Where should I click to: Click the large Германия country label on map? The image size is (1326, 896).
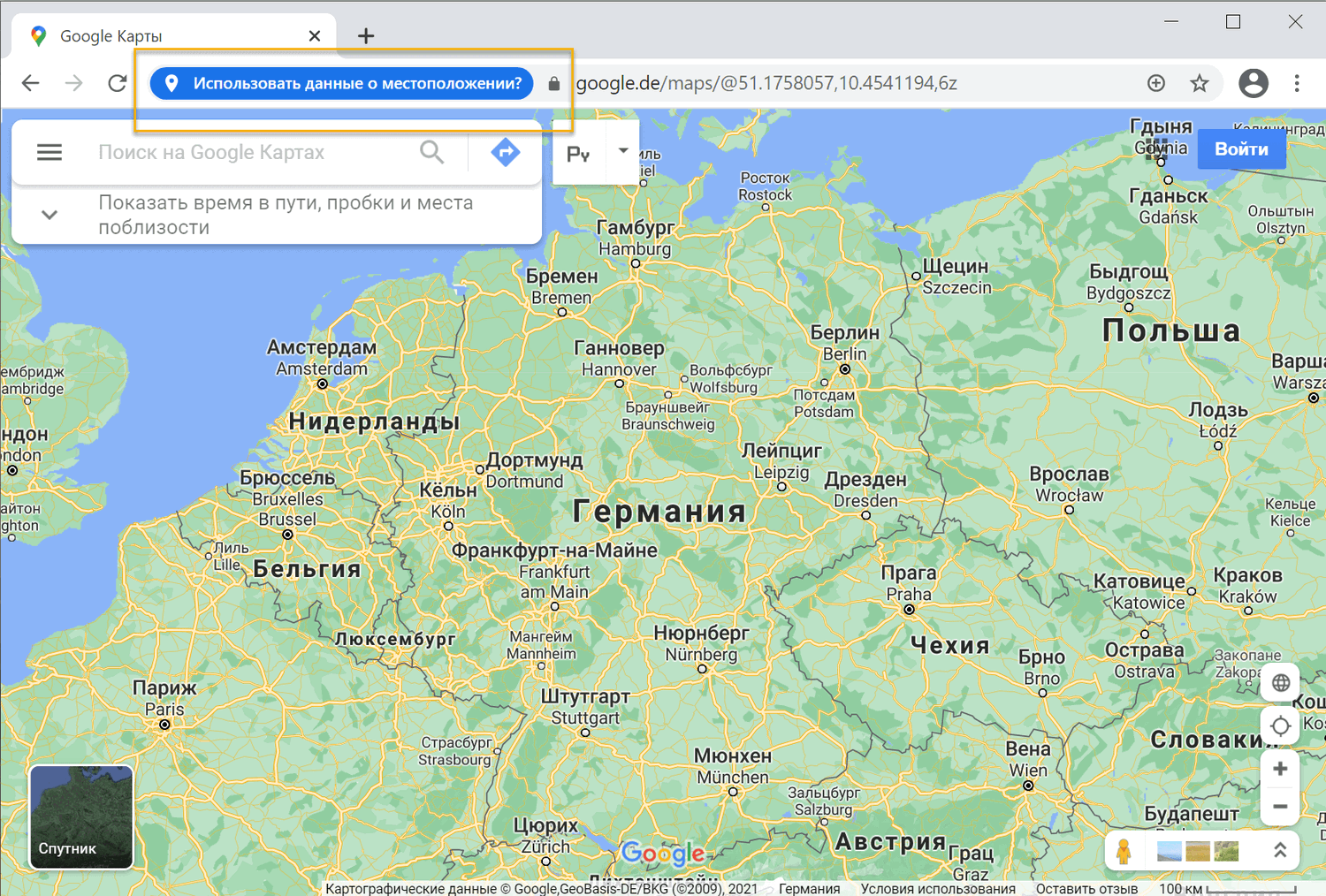click(x=659, y=512)
